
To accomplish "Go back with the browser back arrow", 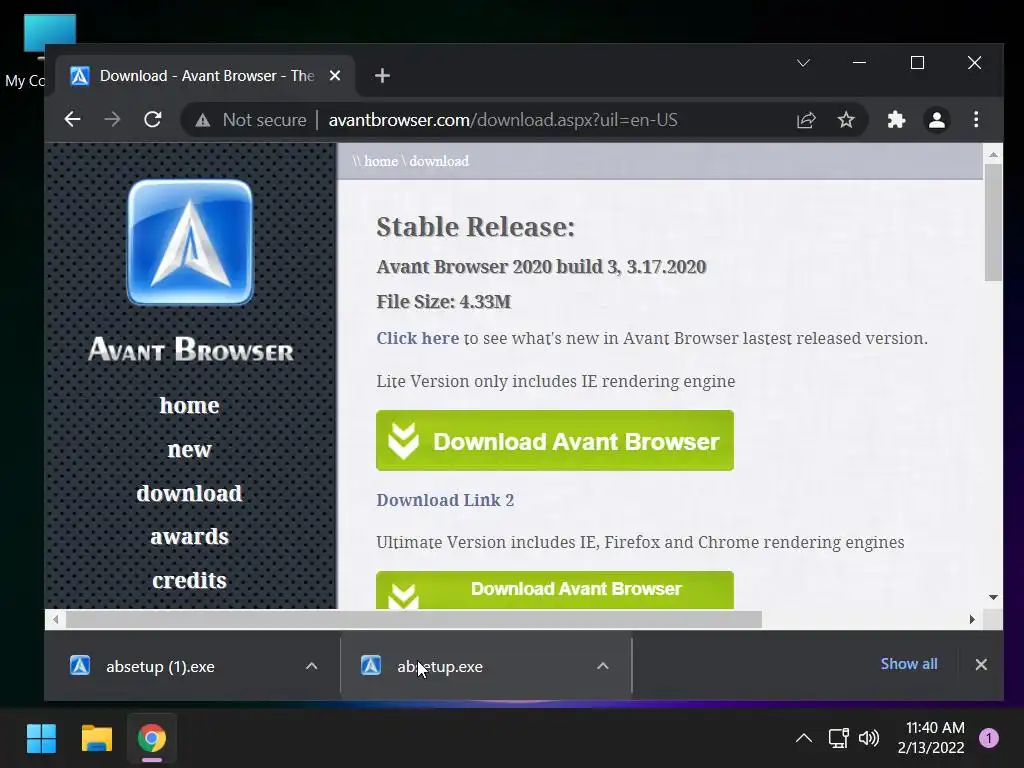I will pos(72,120).
